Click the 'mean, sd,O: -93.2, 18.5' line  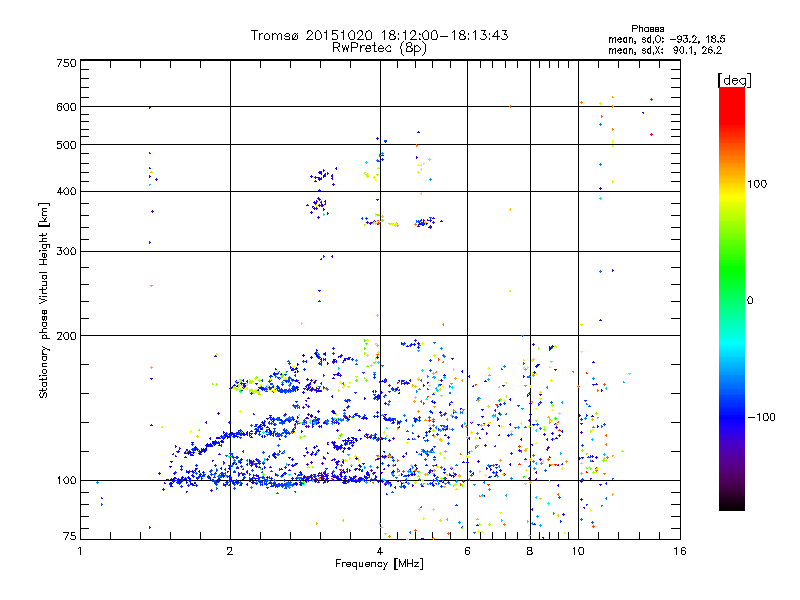(667, 39)
